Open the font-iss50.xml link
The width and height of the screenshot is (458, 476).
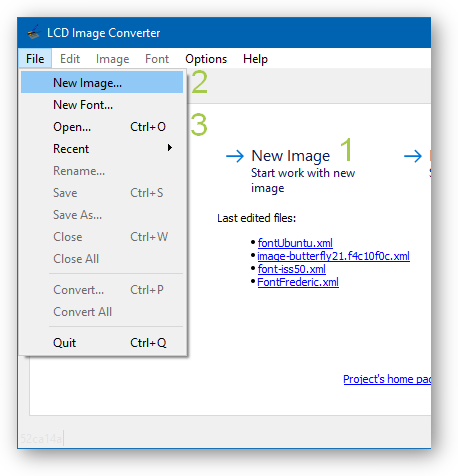point(292,269)
